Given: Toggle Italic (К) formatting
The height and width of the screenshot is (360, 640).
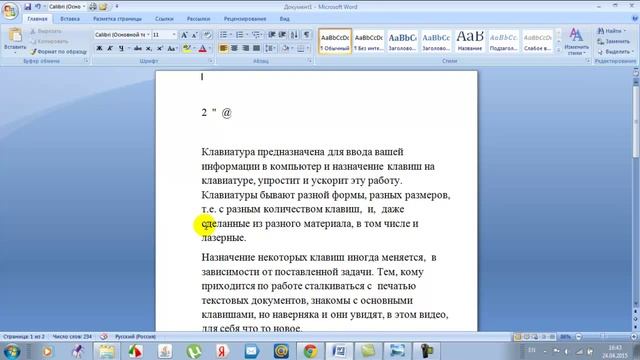Looking at the screenshot, I should [x=110, y=49].
